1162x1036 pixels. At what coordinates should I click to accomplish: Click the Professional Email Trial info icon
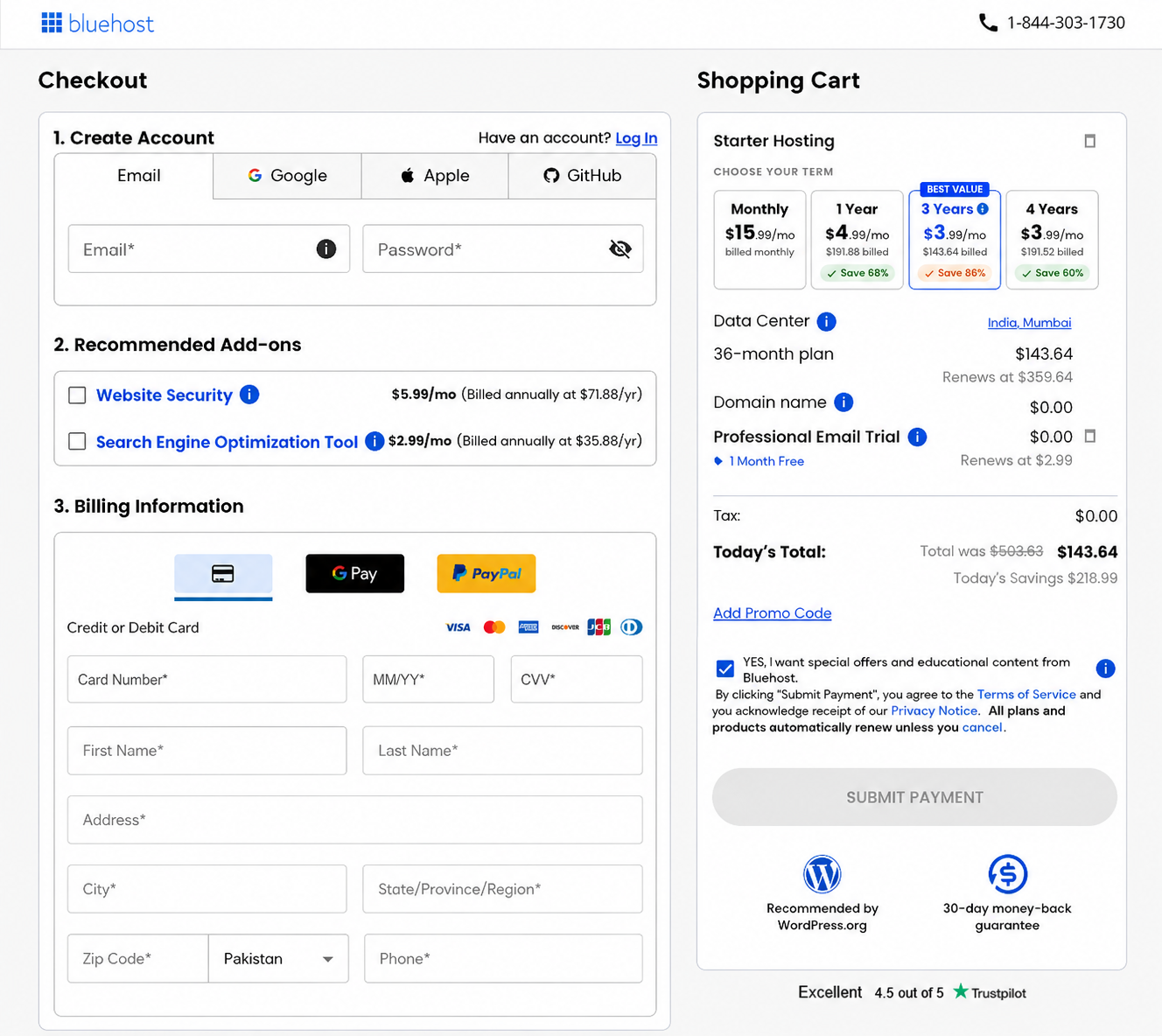point(917,437)
